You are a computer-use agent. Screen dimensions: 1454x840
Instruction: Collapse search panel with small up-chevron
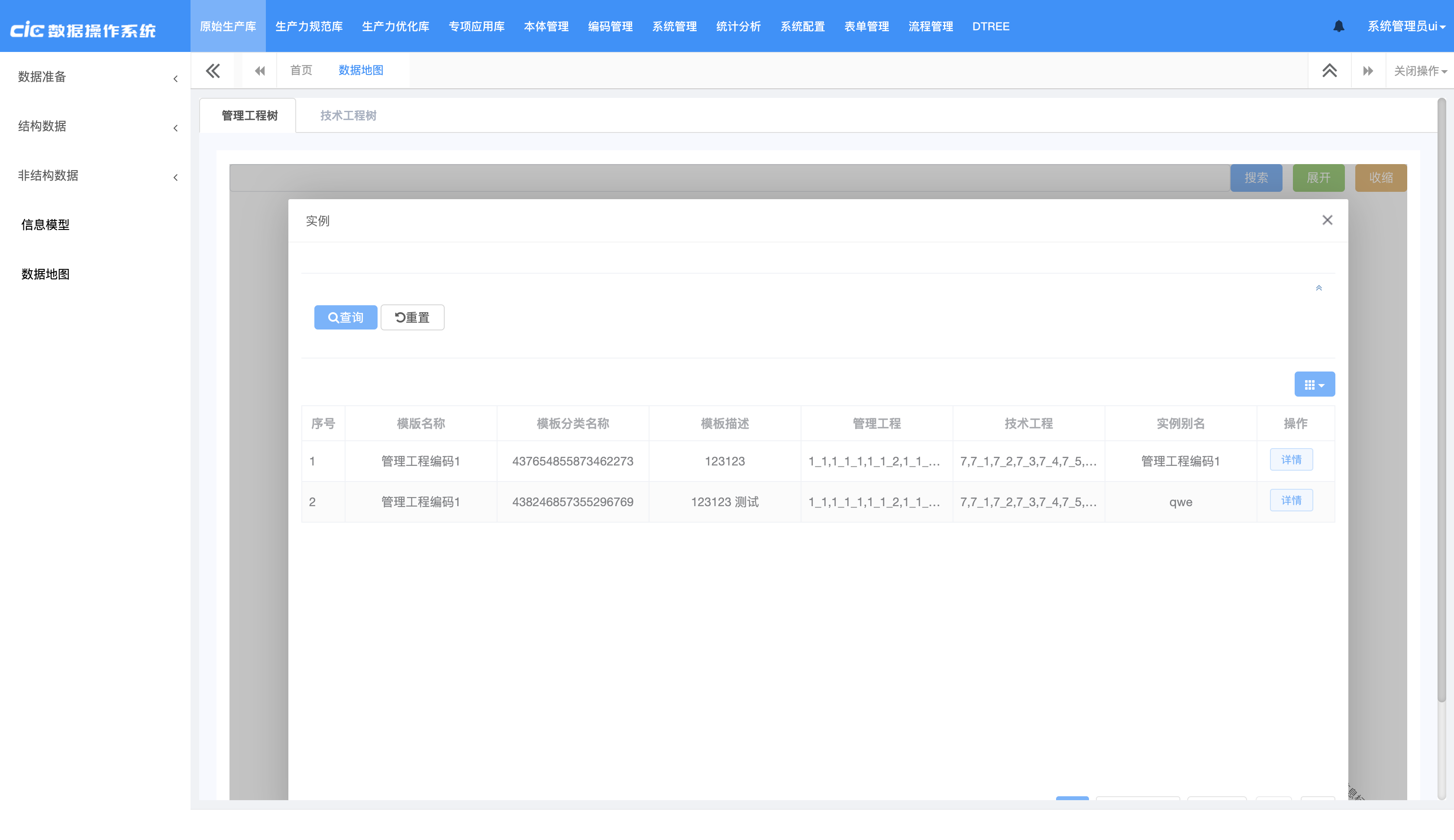point(1318,288)
